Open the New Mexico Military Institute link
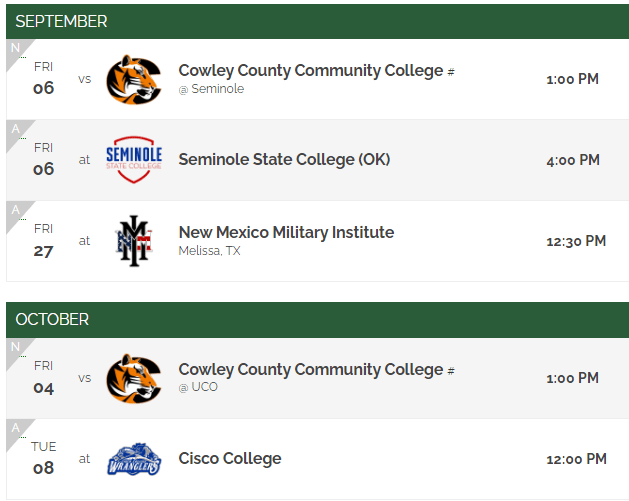This screenshot has width=629, height=501. (286, 232)
